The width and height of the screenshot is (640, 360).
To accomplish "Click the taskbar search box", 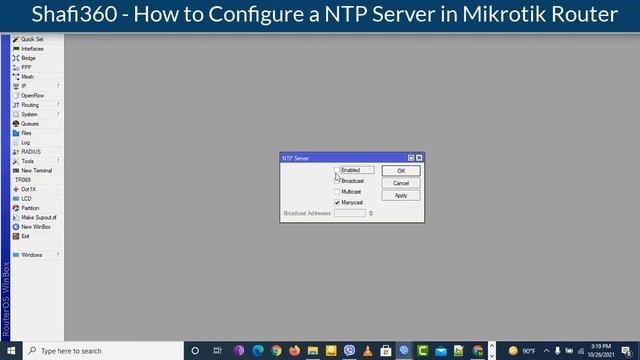I will click(x=103, y=351).
